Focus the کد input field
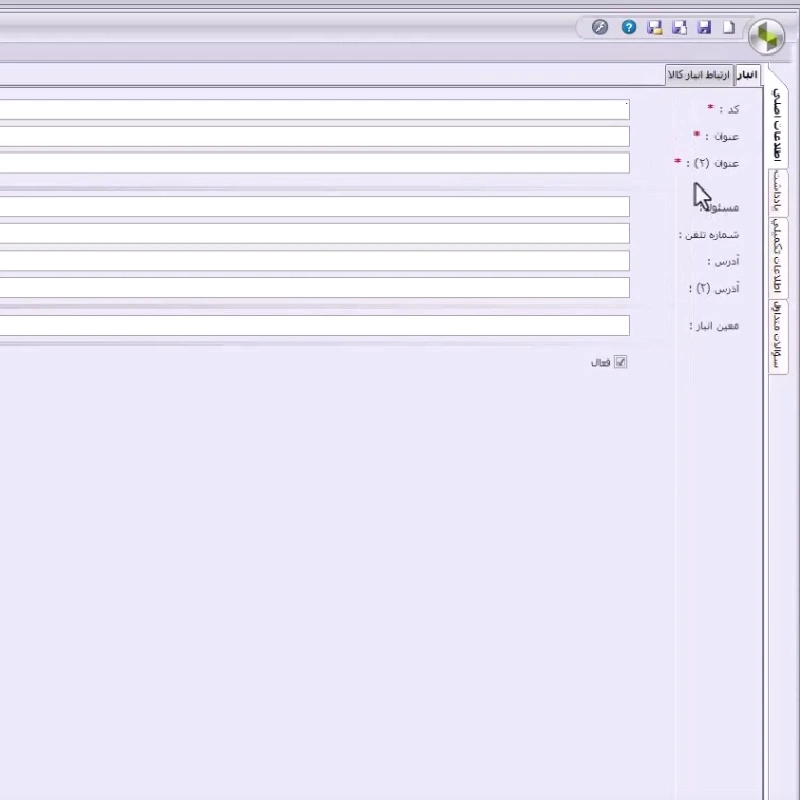This screenshot has height=800, width=800. pyautogui.click(x=315, y=110)
